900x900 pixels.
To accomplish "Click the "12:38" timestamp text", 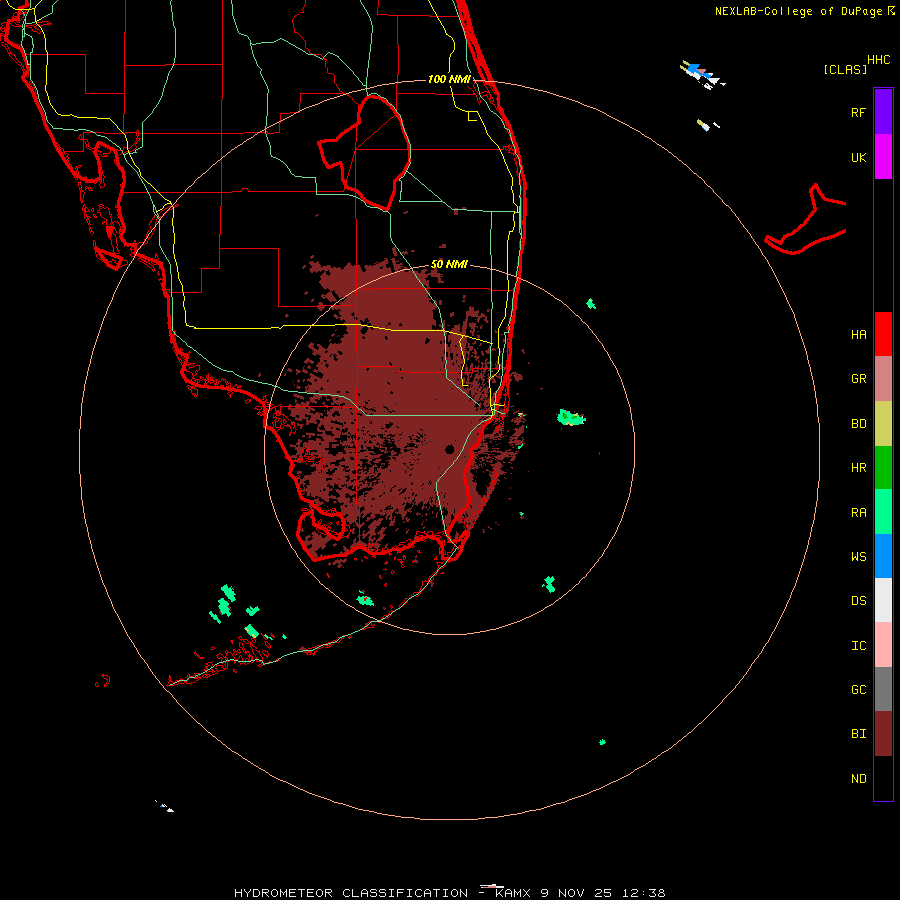I will pos(645,893).
